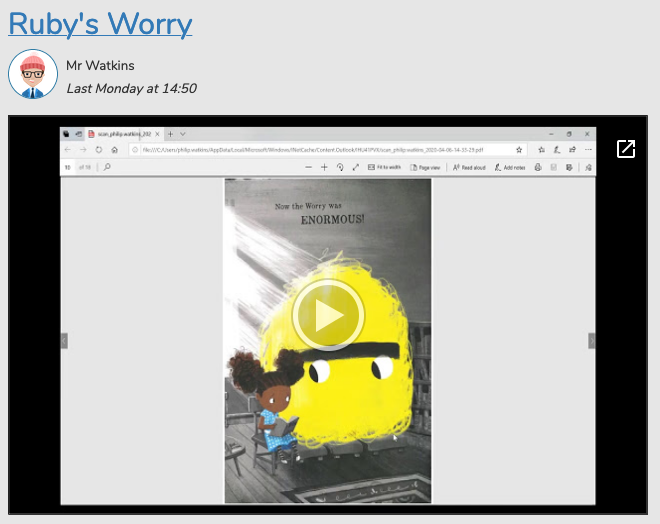Screen dimensions: 660x524
Task: Rotate the PDF page
Action: point(340,167)
